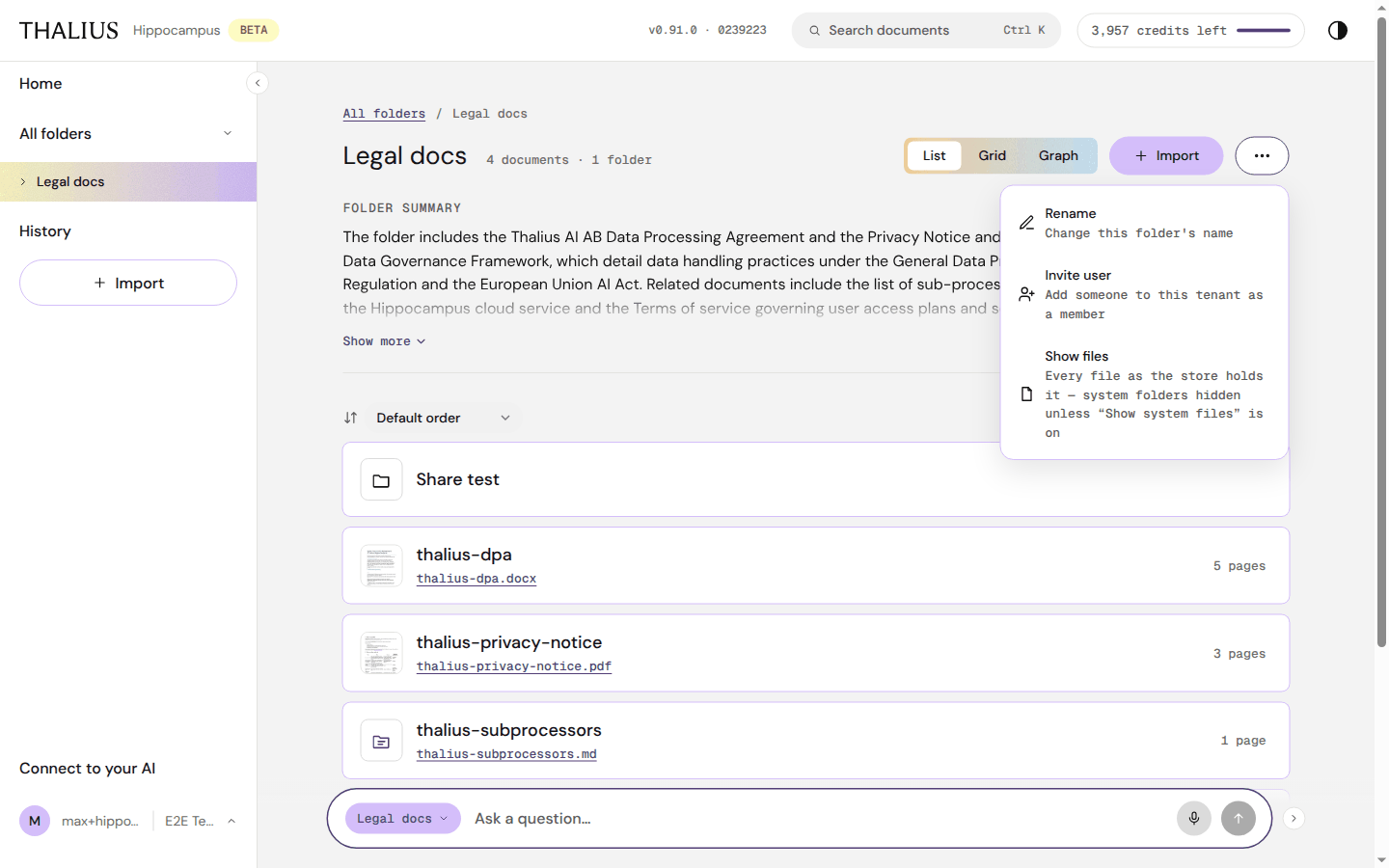Image resolution: width=1389 pixels, height=868 pixels.
Task: Open the Legal docs scope dropdown in chat
Action: click(x=402, y=819)
